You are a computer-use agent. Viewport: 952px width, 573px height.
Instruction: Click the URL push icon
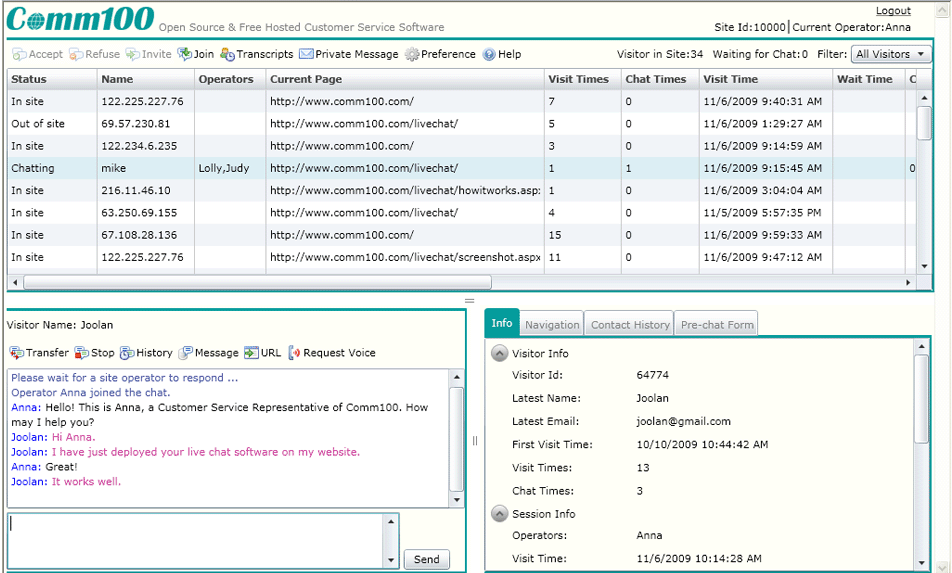251,353
